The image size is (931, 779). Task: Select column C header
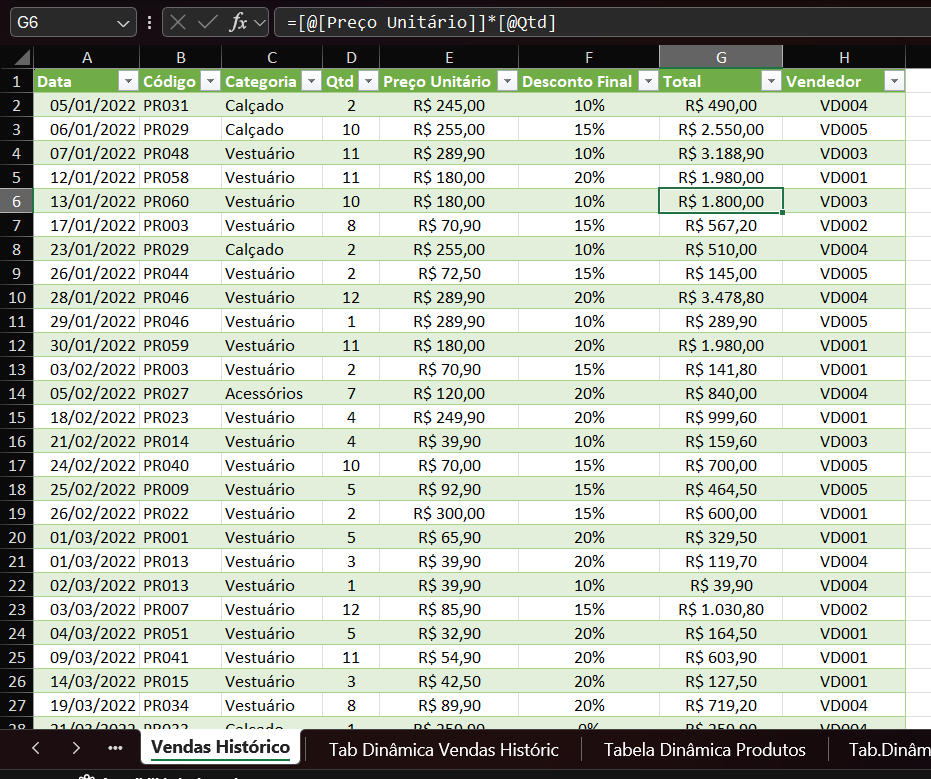pyautogui.click(x=272, y=58)
